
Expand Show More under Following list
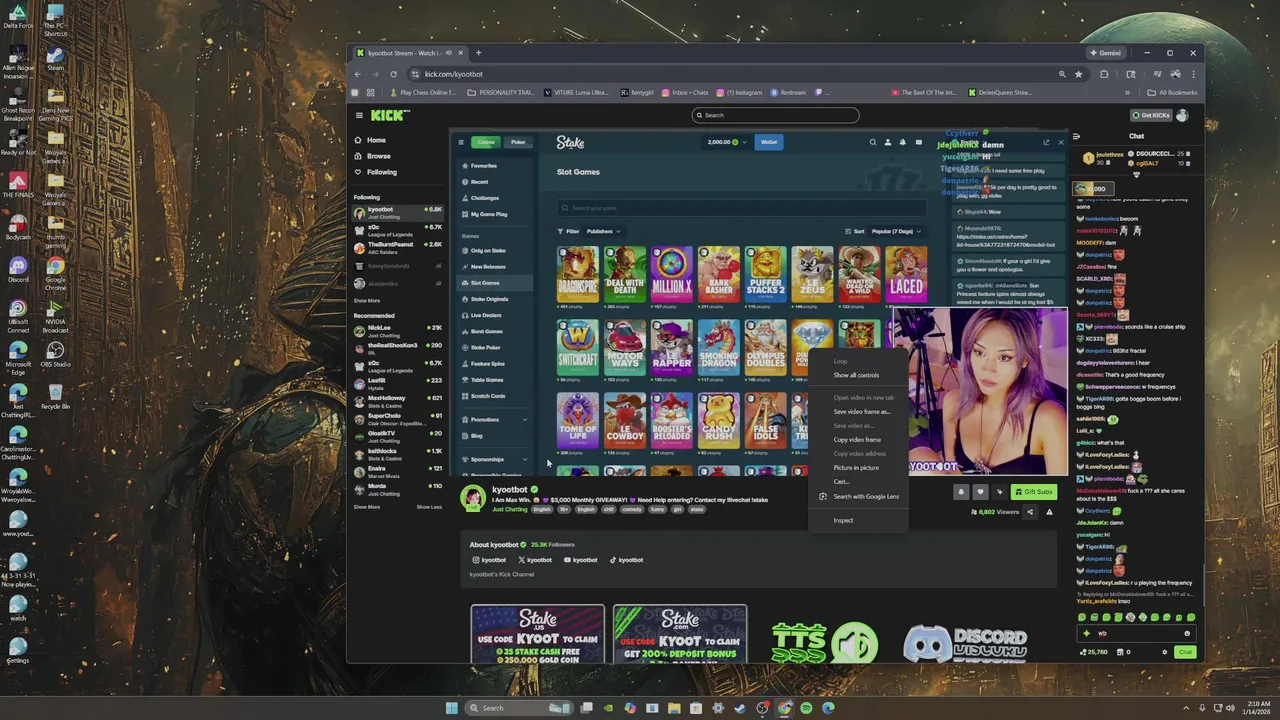point(367,300)
